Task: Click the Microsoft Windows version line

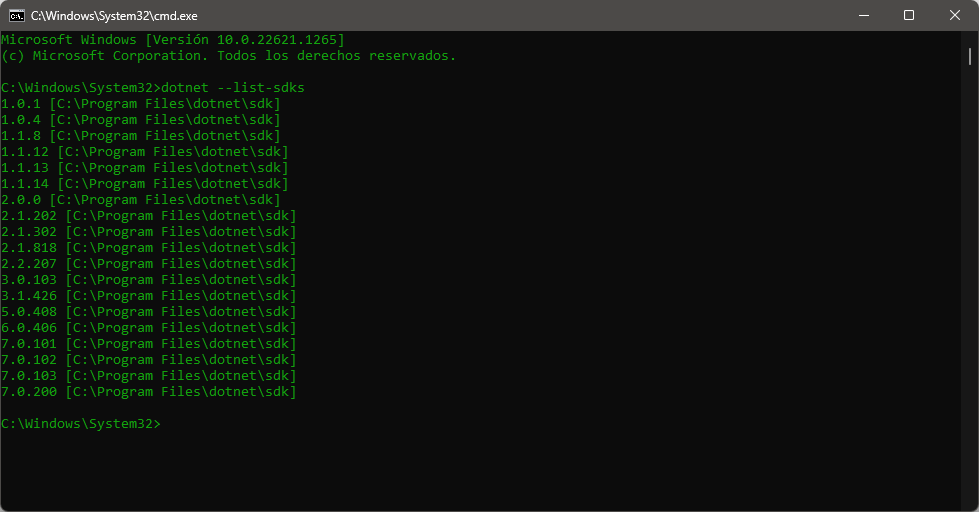Action: point(173,40)
